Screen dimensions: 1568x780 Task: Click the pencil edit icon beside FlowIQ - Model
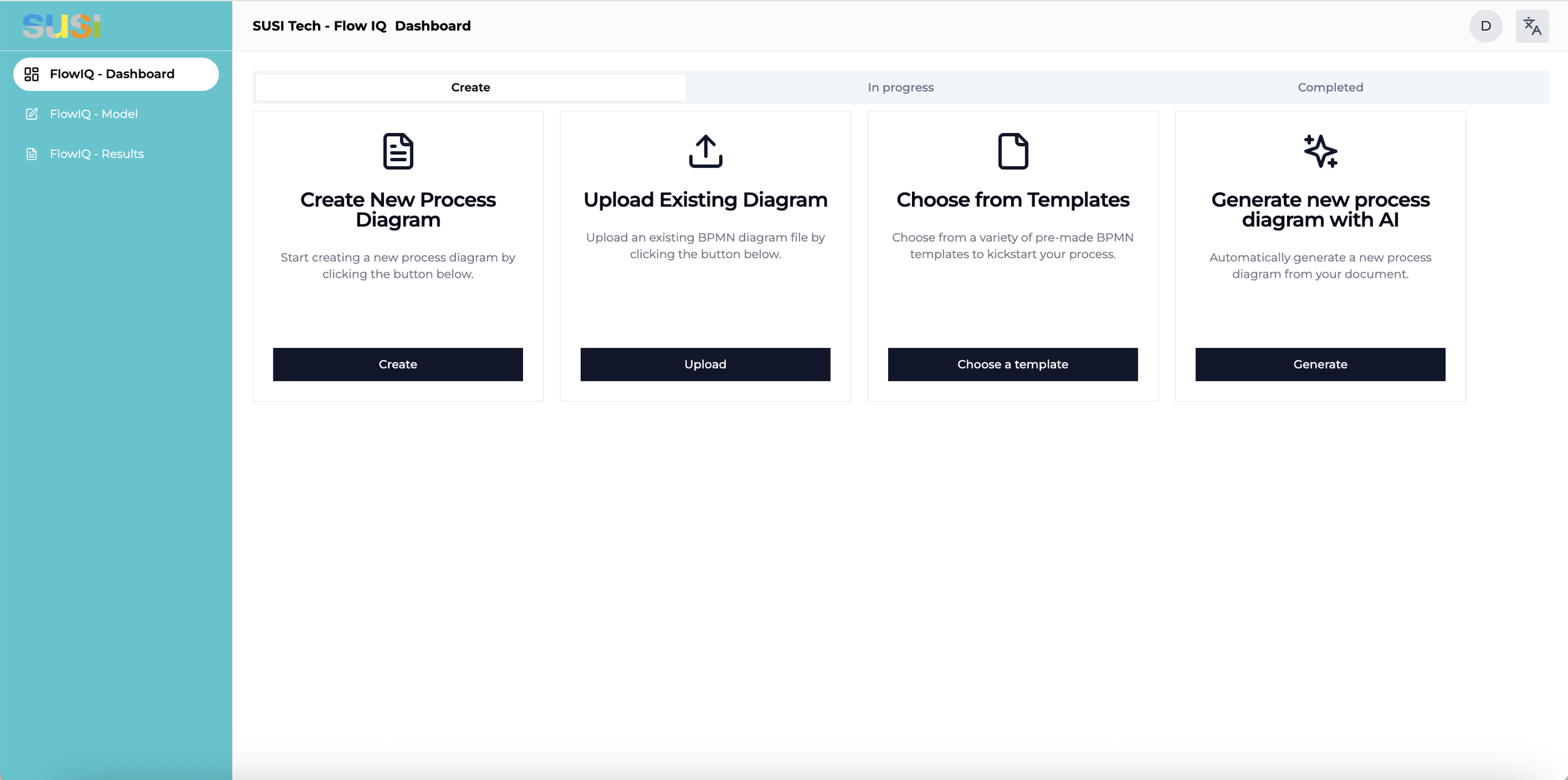click(31, 114)
